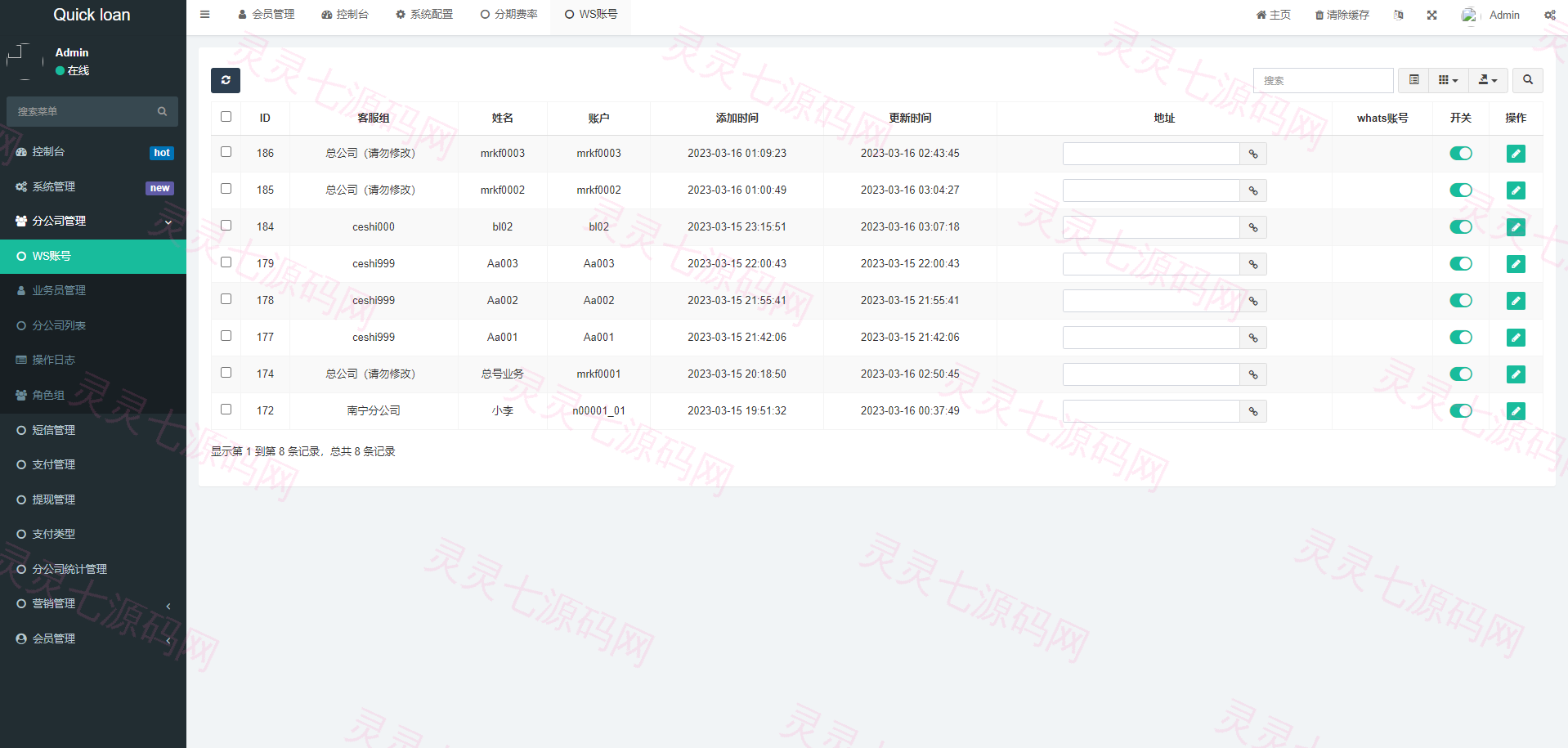
Task: Open the columns grid dropdown
Action: pos(1449,80)
